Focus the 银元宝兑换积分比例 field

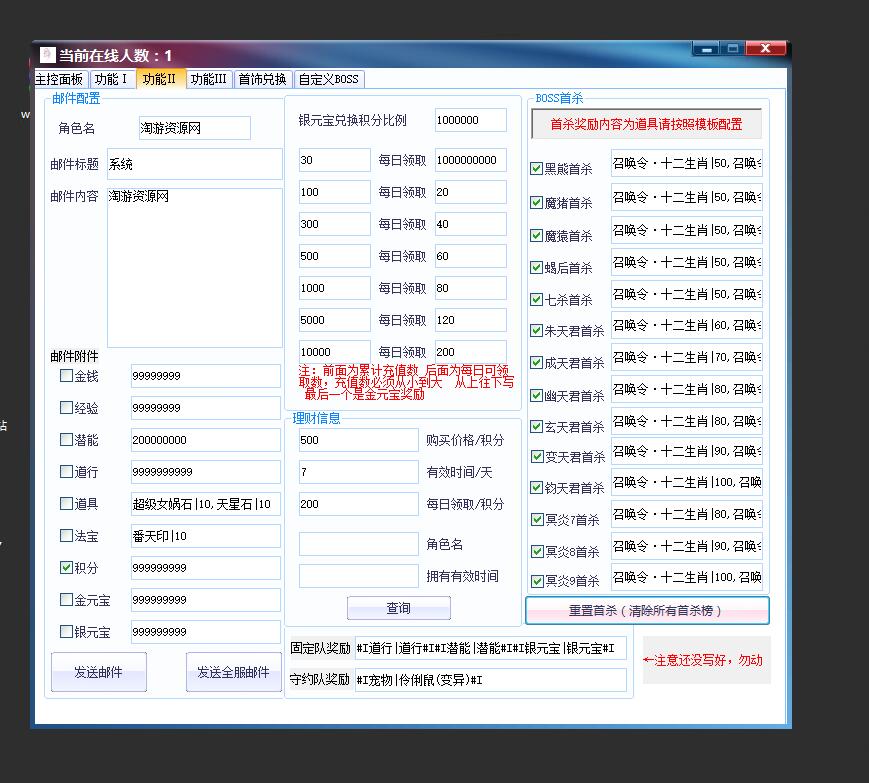point(470,120)
